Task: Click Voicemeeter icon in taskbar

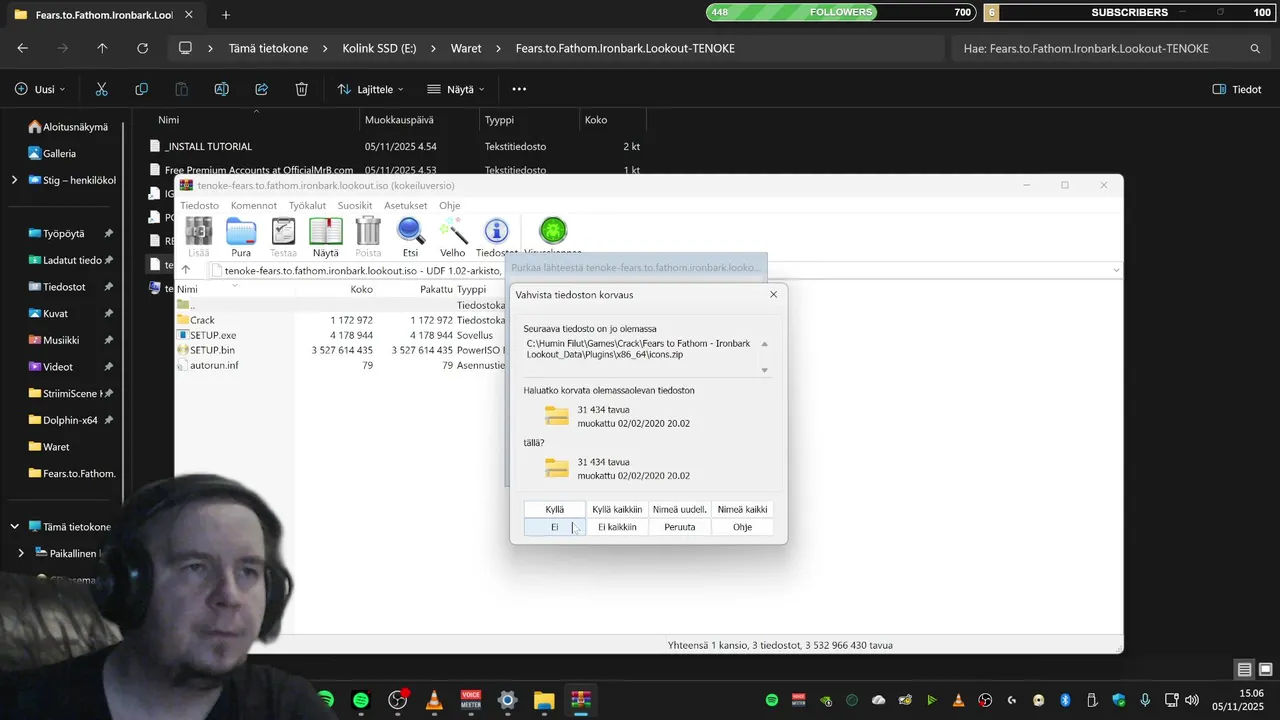Action: [471, 700]
